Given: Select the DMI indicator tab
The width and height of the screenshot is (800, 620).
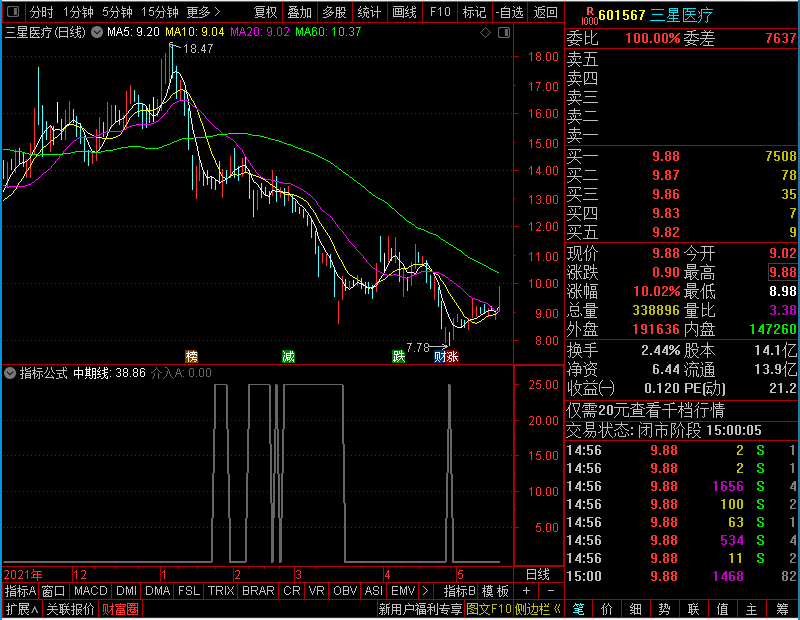Looking at the screenshot, I should tap(127, 591).
